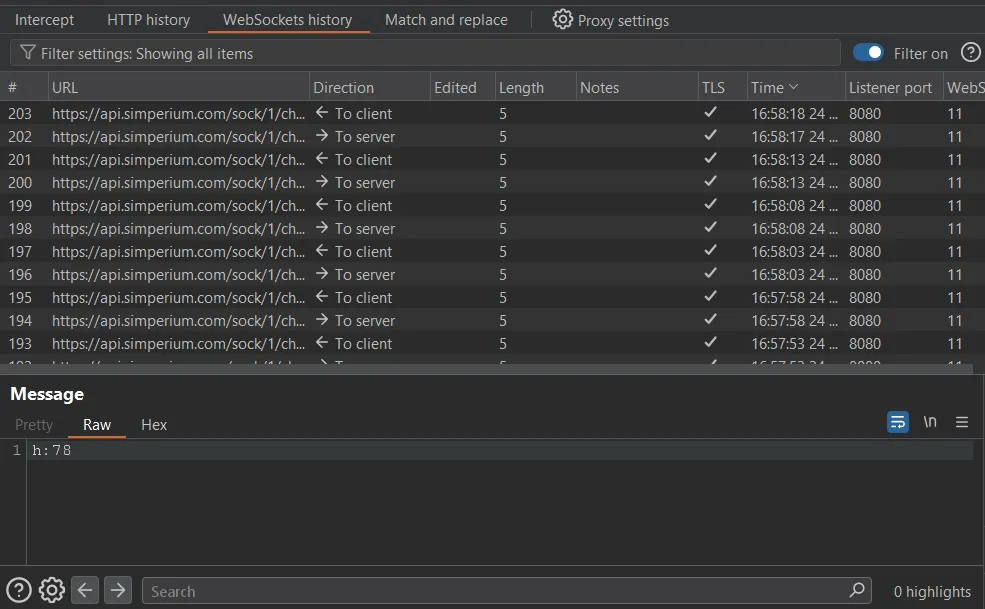This screenshot has height=609, width=985.
Task: Switch message view to Hex
Action: (154, 424)
